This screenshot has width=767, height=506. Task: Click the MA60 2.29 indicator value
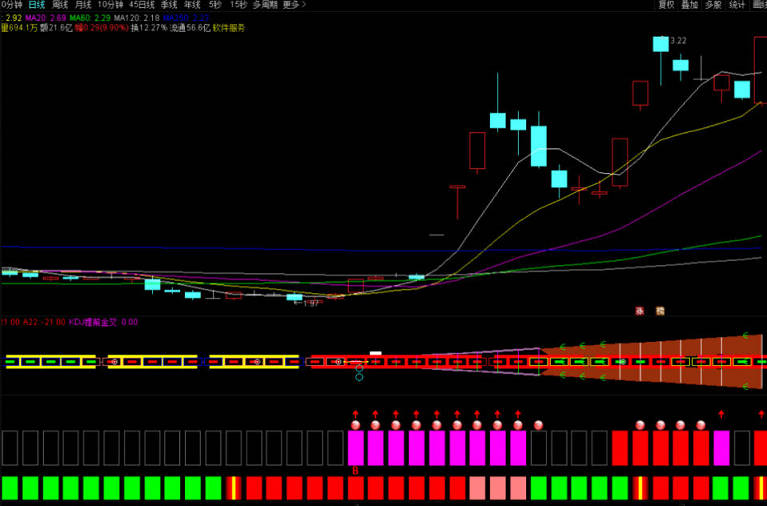tap(90, 18)
